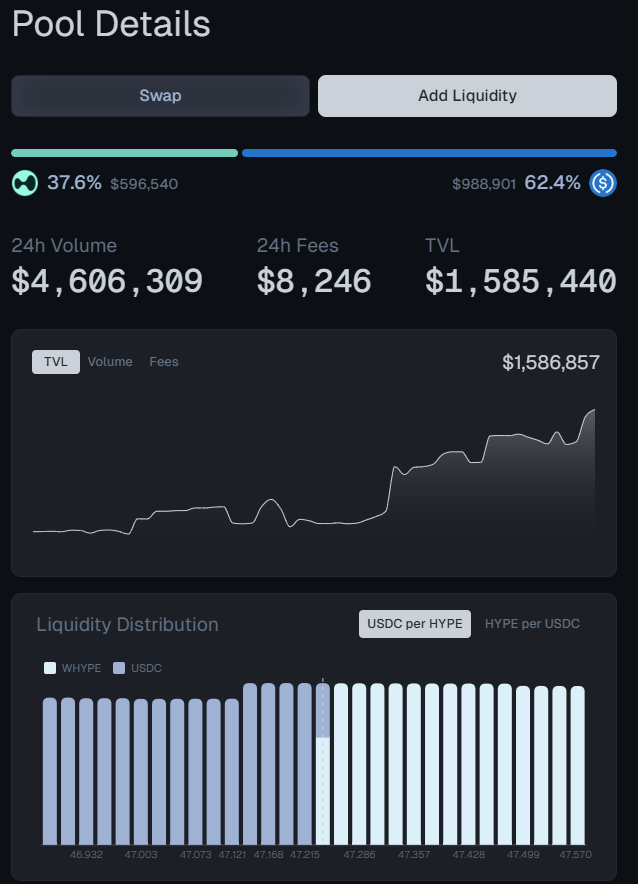Open the Swap button
638x884 pixels.
[161, 96]
